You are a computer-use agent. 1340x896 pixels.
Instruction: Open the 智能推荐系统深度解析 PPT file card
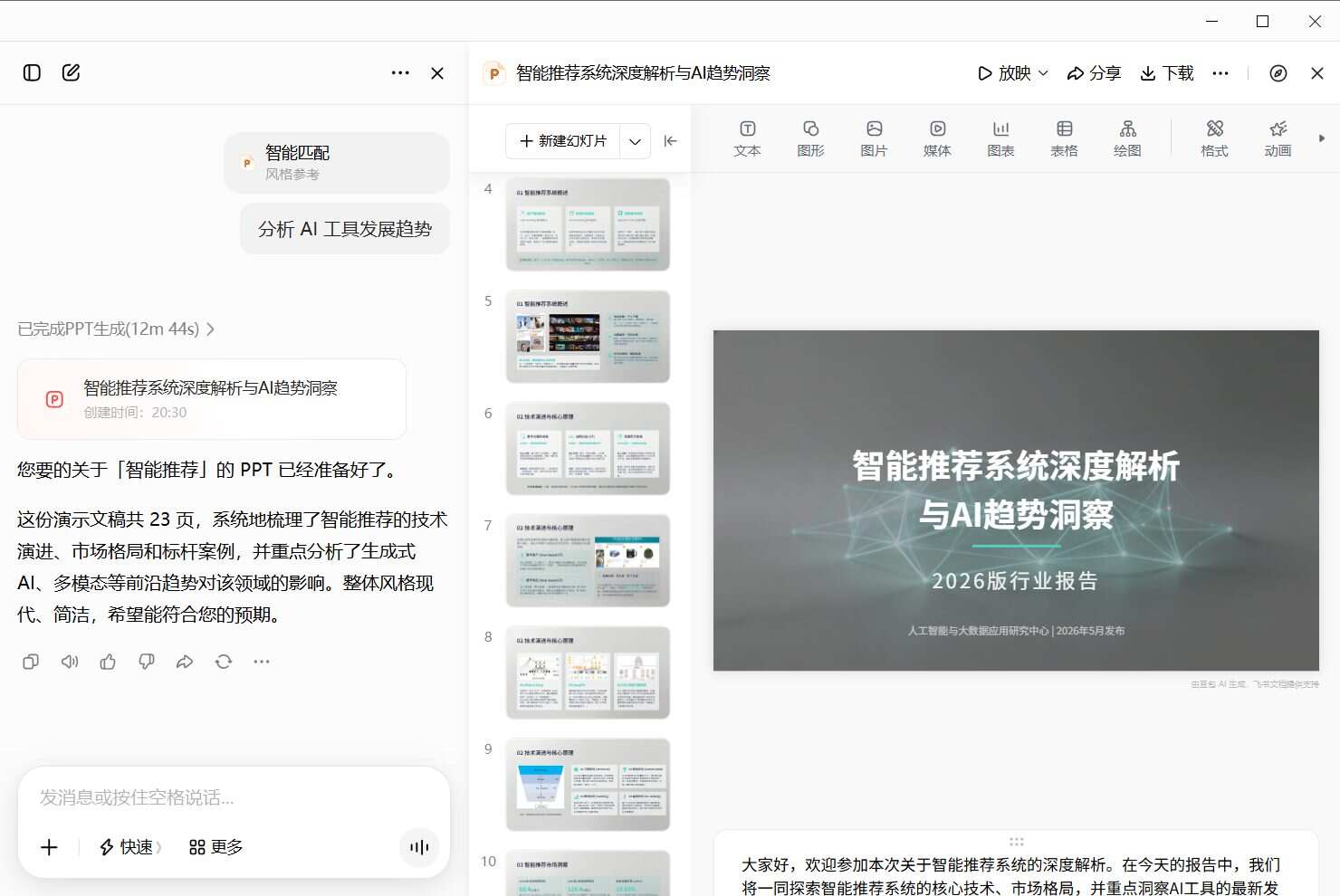212,399
